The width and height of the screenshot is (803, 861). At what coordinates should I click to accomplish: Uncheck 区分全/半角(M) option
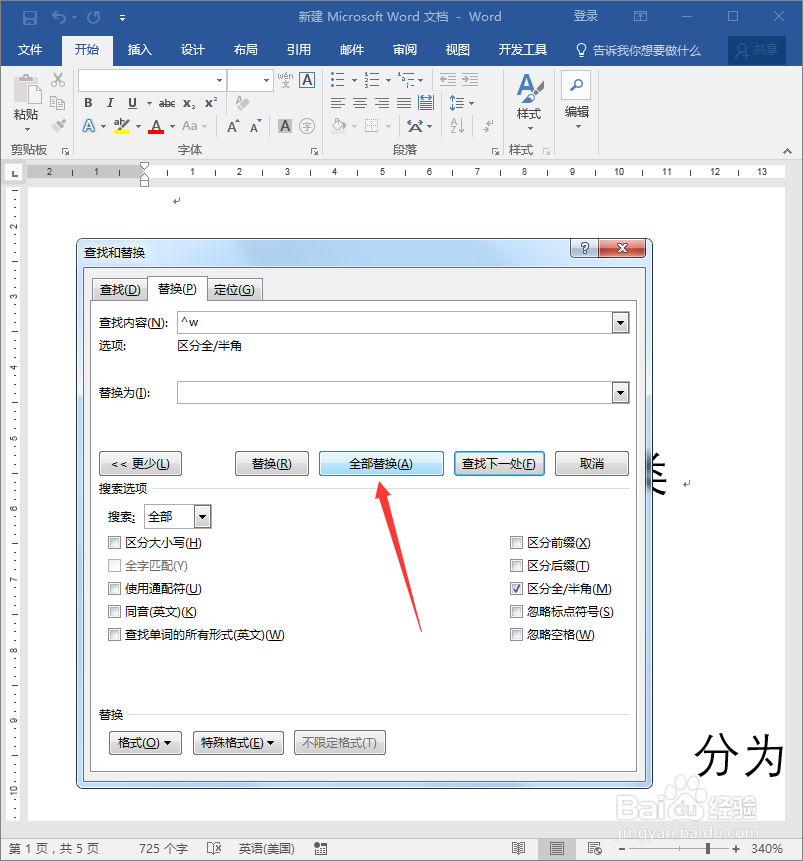click(516, 589)
